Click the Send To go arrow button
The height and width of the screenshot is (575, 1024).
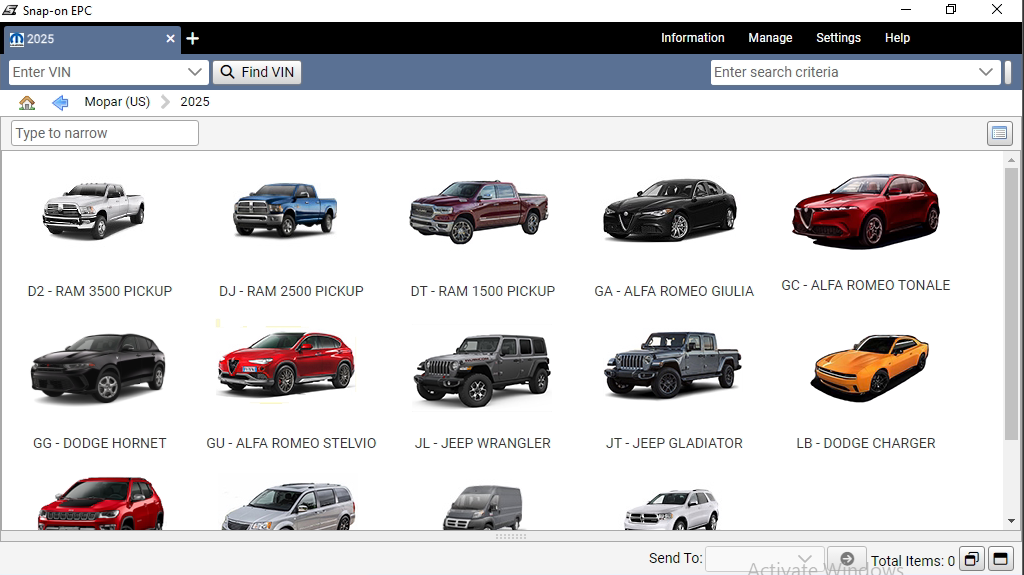(846, 559)
